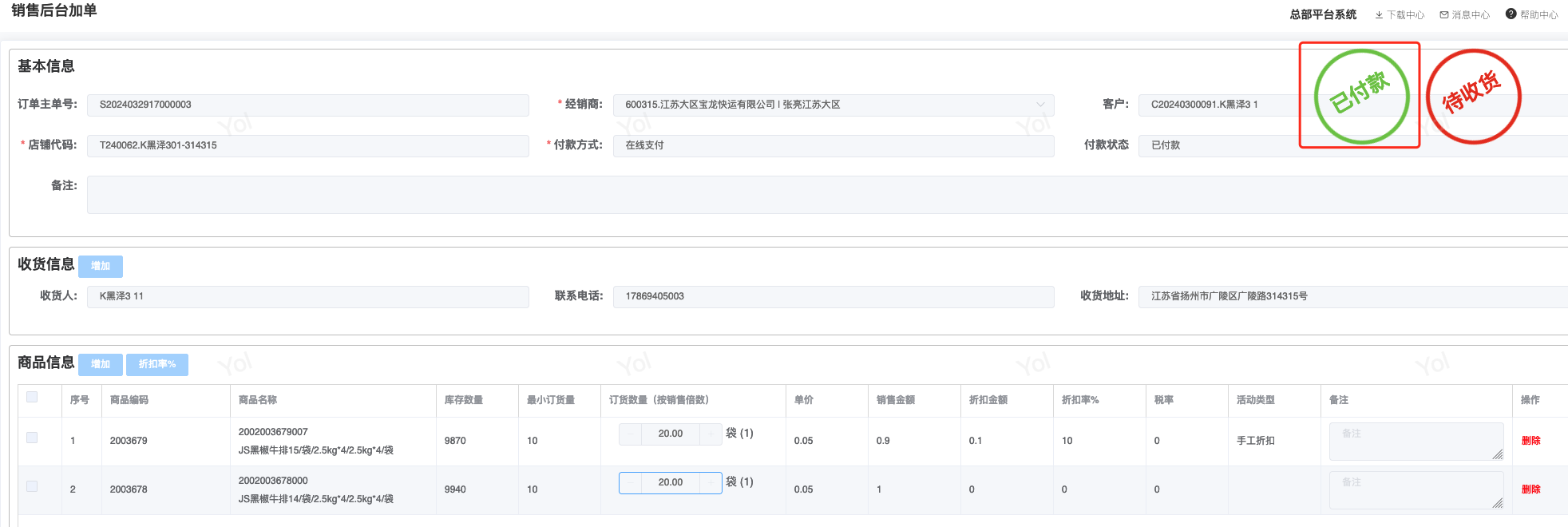Screen dimensions: 1568x527
Task: Check the checkbox for product 2003679
Action: [x=32, y=438]
